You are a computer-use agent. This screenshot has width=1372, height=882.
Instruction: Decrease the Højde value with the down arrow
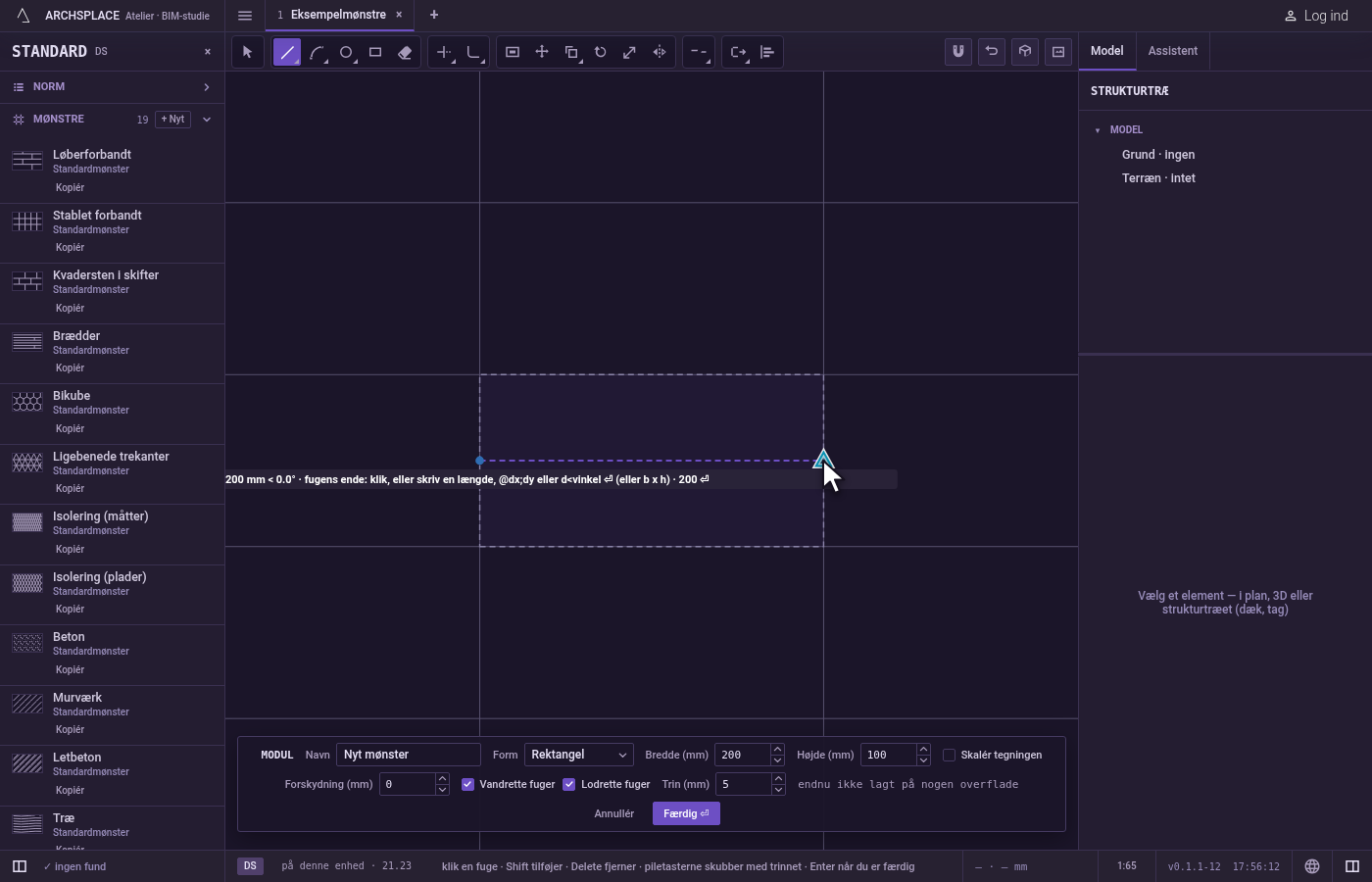click(923, 760)
